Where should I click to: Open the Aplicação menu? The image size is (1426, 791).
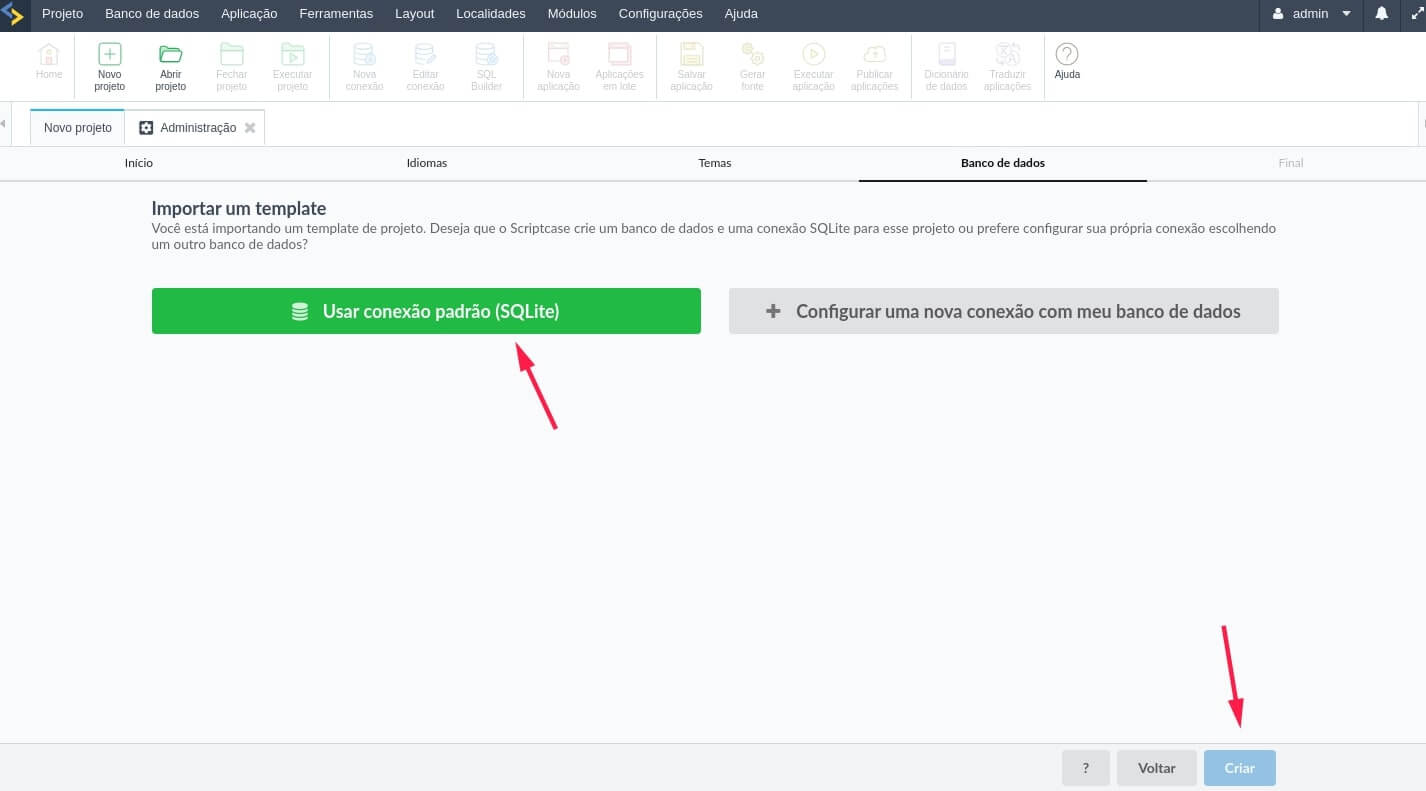[x=249, y=14]
